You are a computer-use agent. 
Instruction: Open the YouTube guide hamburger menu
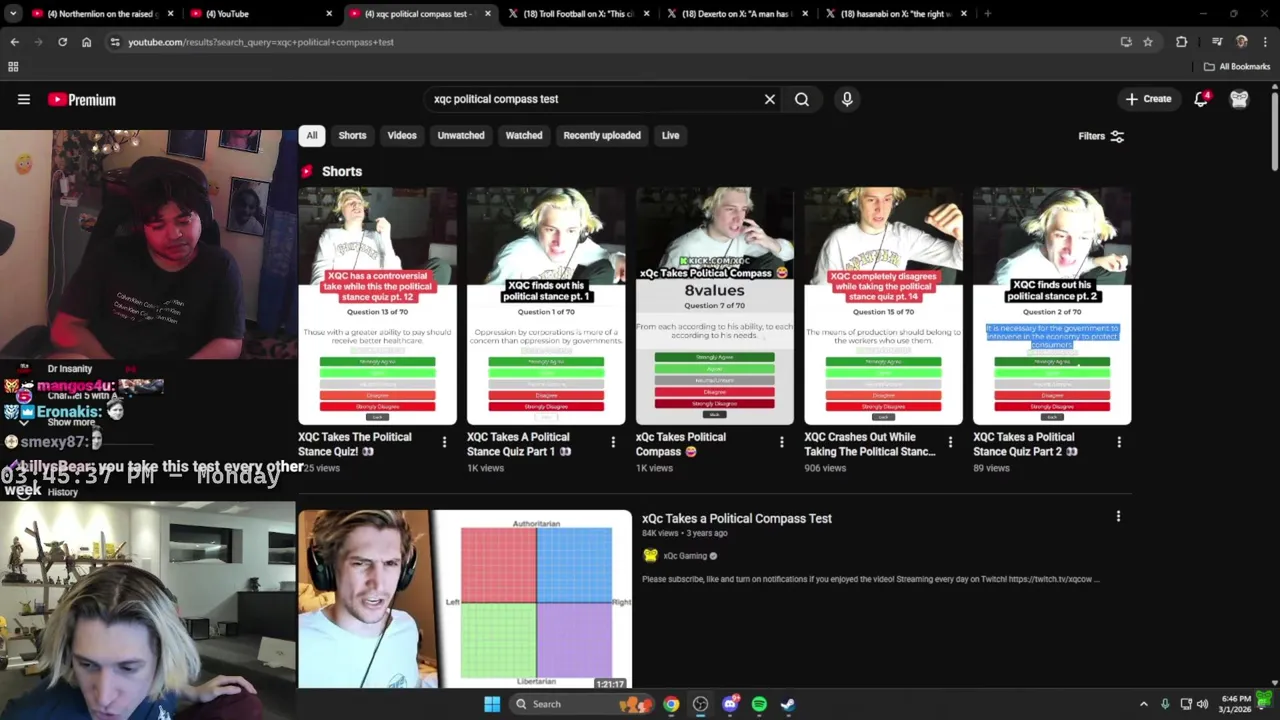(x=24, y=99)
